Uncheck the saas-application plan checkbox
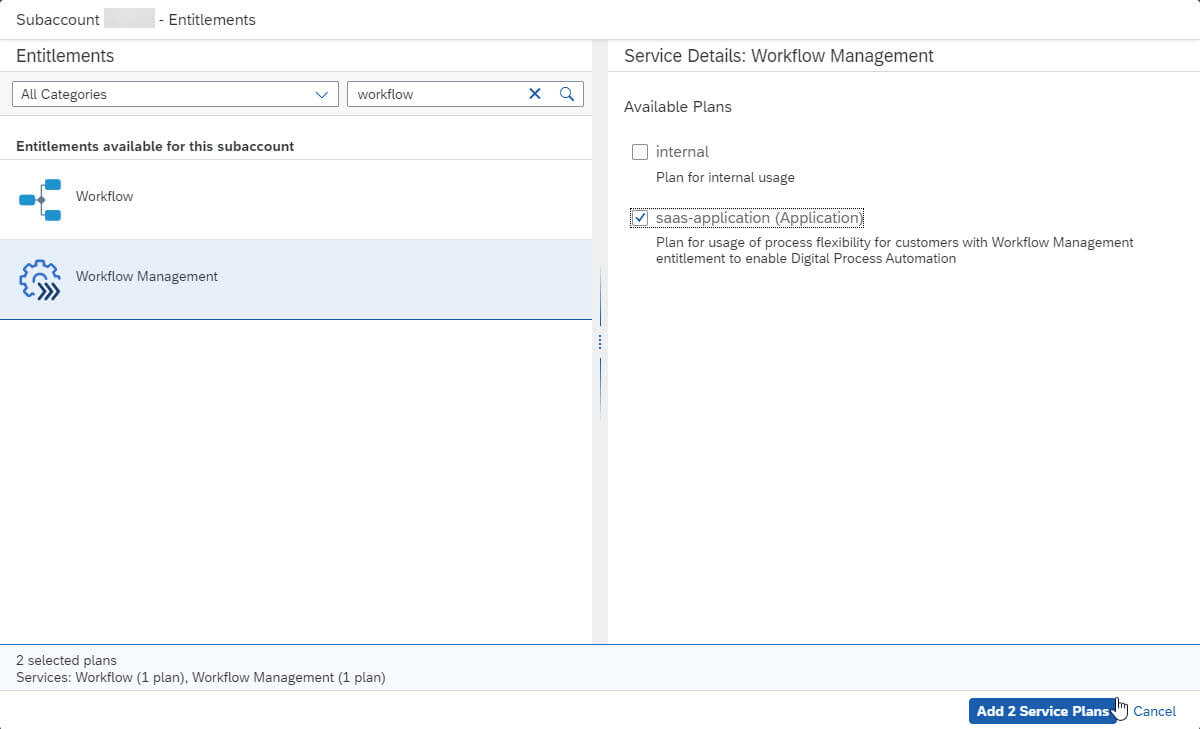This screenshot has width=1200, height=729. (x=640, y=218)
